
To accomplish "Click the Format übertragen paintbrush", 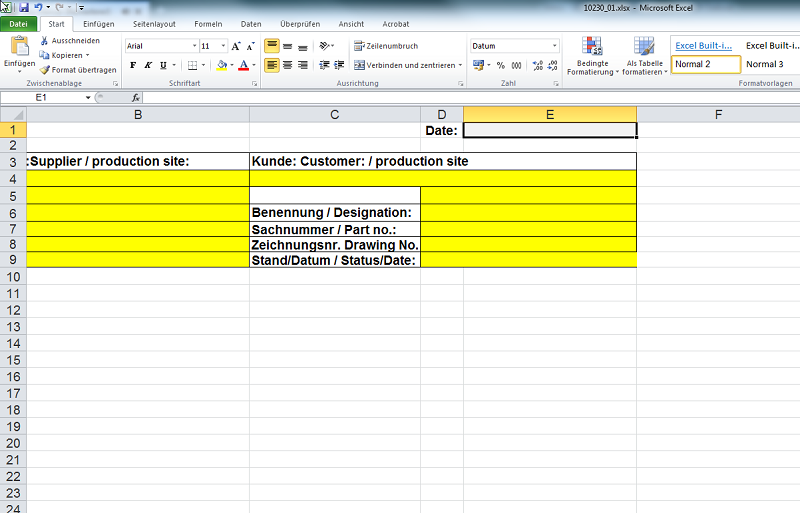I will tap(78, 69).
